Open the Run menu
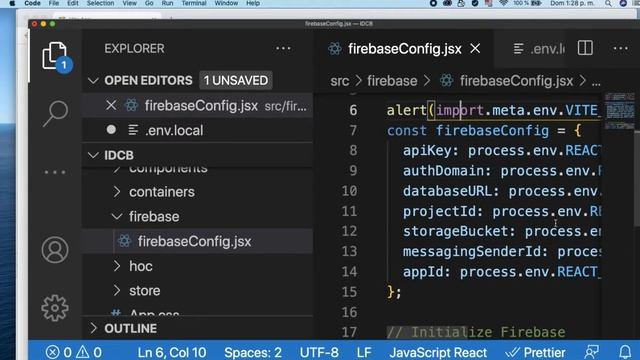Viewport: 640px width, 360px height. click(167, 3)
